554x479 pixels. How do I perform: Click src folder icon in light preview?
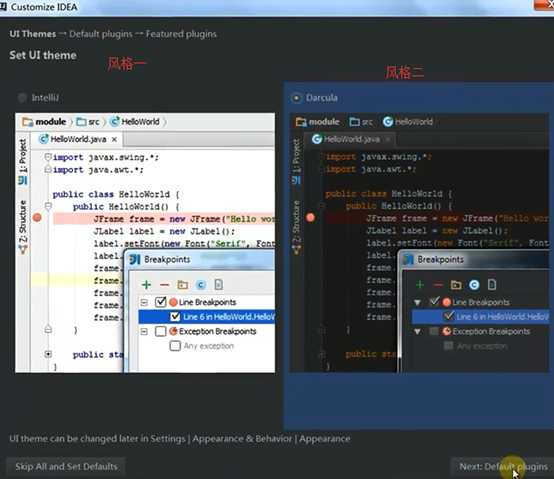[81, 122]
